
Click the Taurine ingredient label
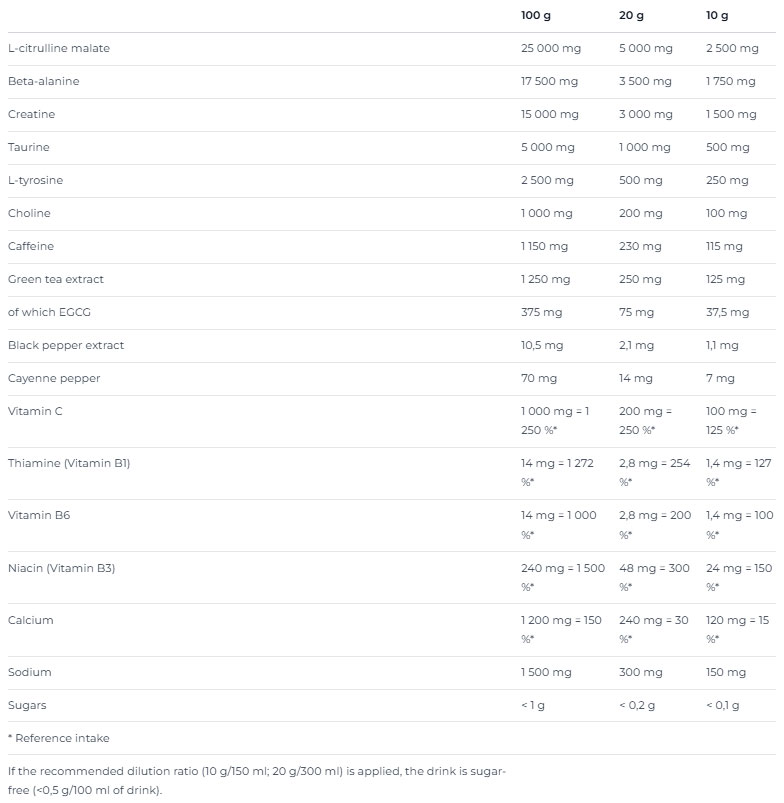tap(29, 147)
